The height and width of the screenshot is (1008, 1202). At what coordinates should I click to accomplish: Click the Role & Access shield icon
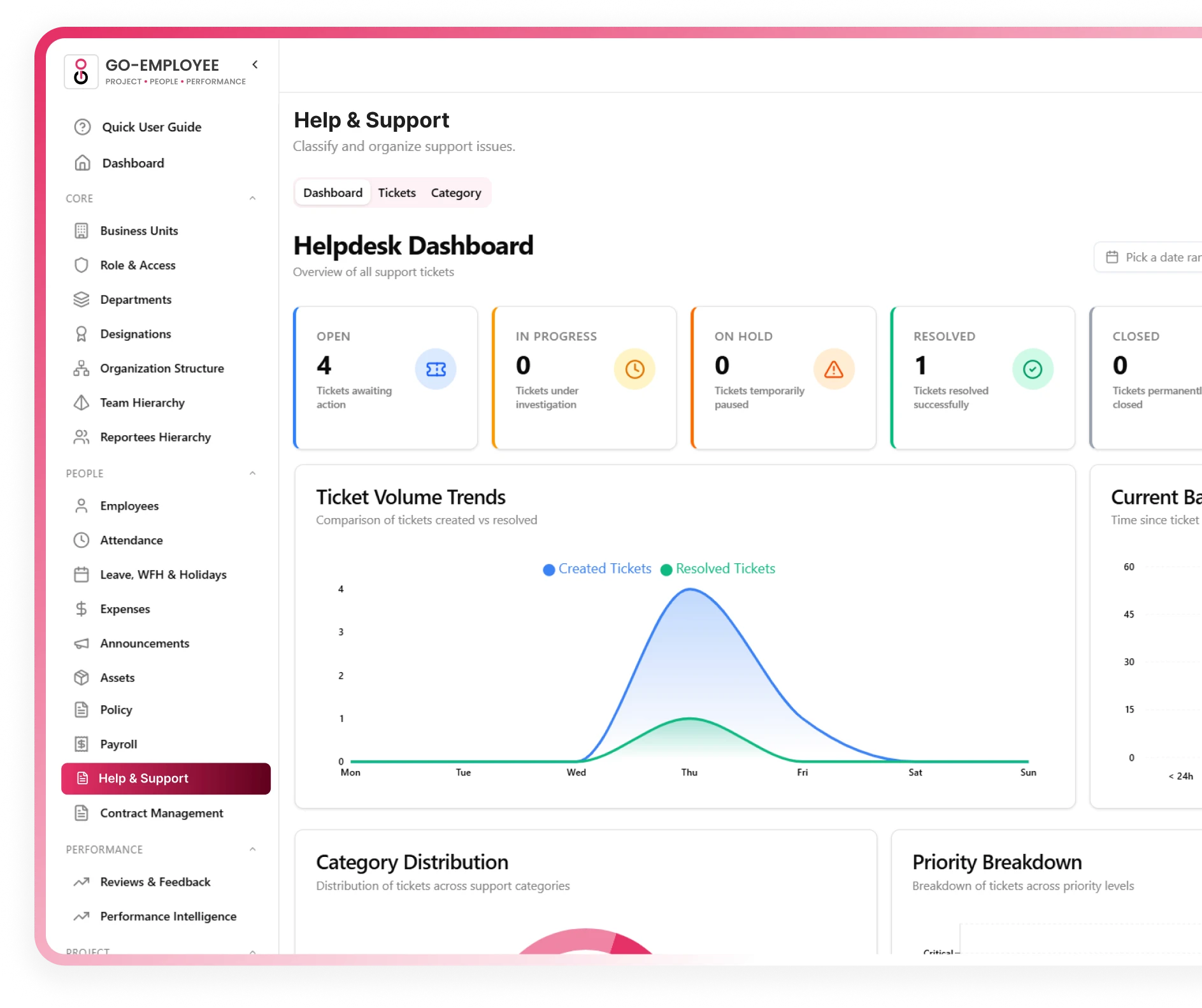tap(82, 265)
